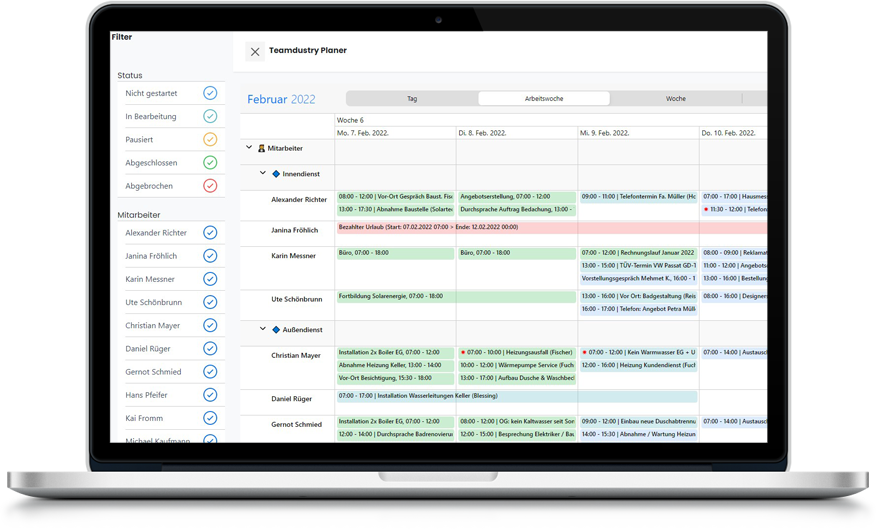This screenshot has height=529, width=876.
Task: Select the Mo. 7. Feb. 2022 column header
Action: point(396,133)
